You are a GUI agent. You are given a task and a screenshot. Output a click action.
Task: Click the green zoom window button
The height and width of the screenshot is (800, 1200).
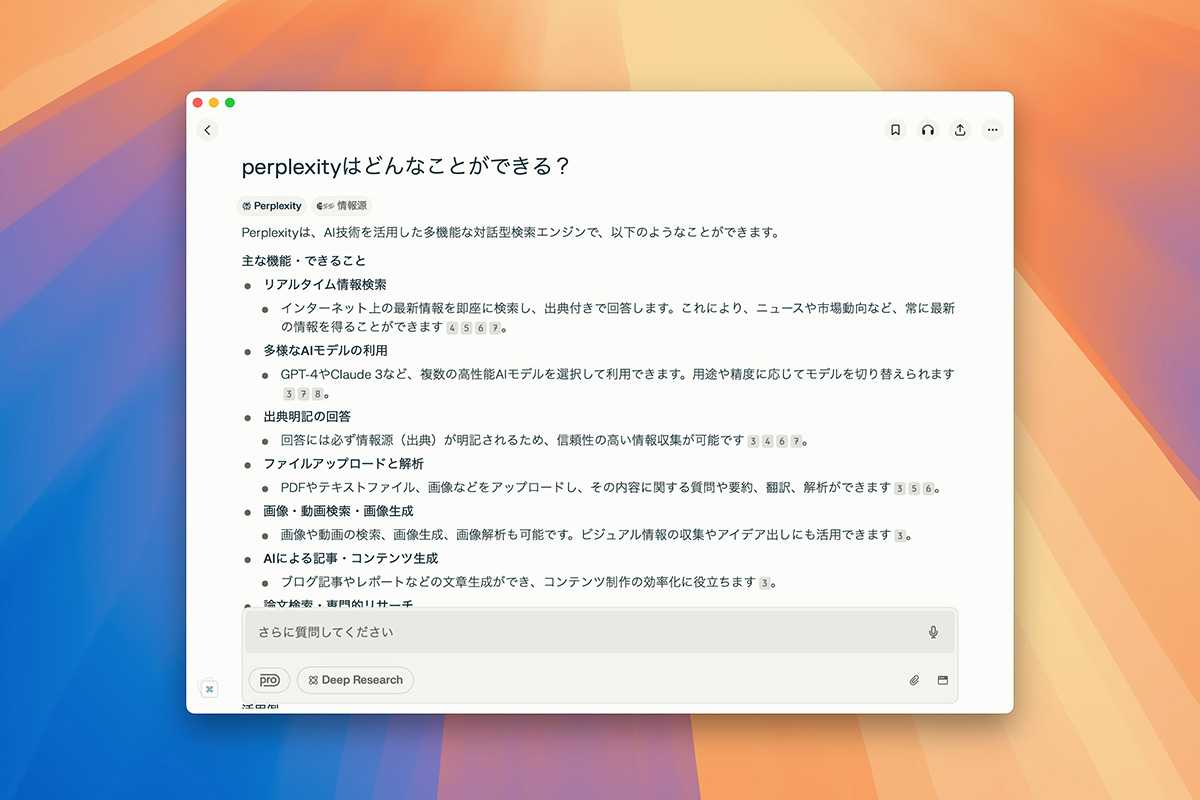point(230,102)
